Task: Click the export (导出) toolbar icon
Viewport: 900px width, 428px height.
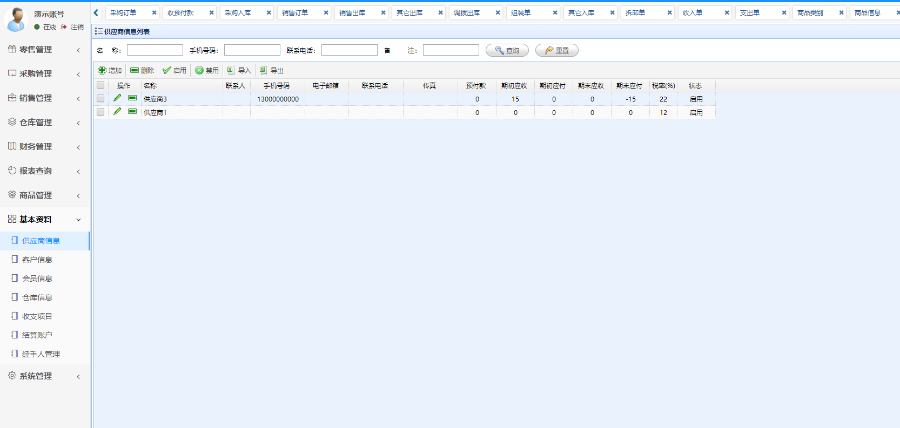Action: tap(263, 71)
